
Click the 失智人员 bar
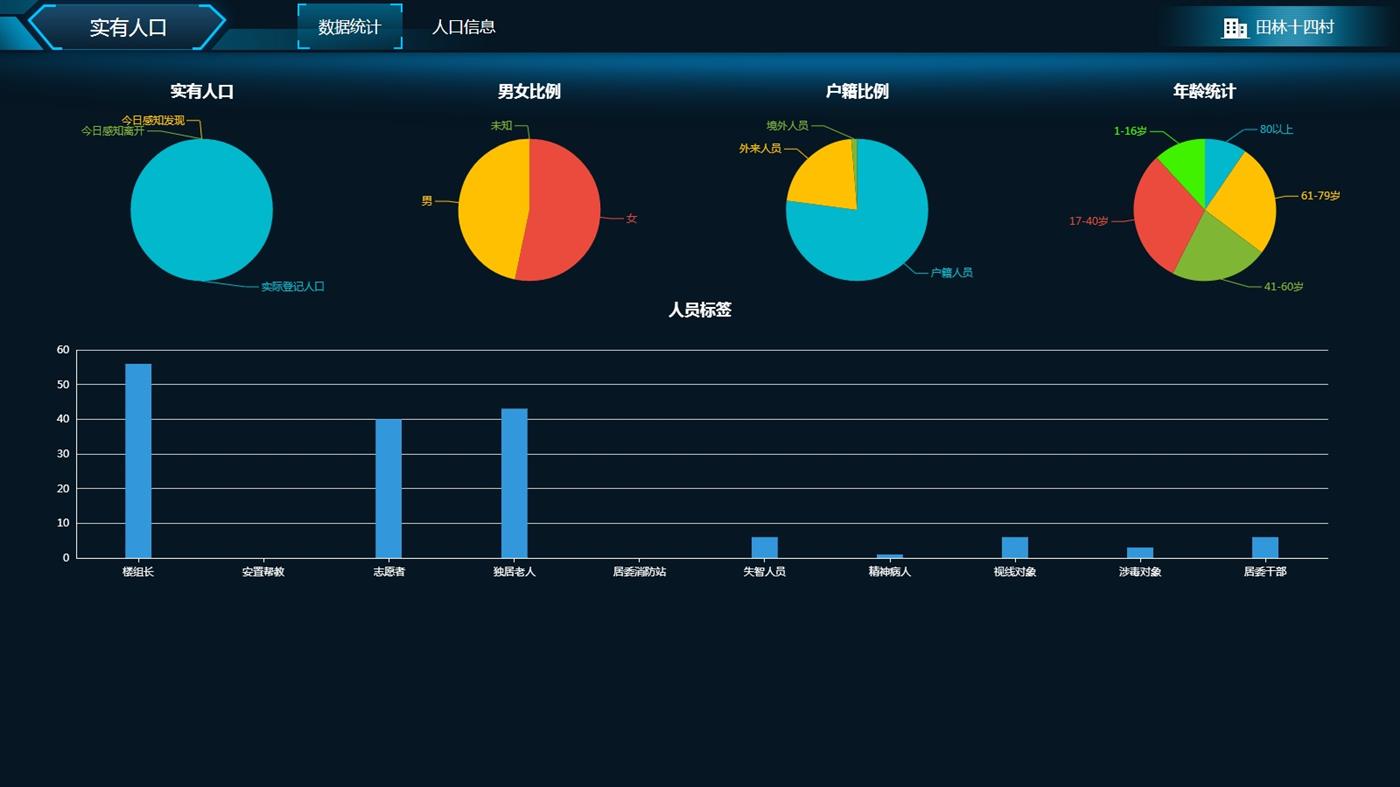764,547
